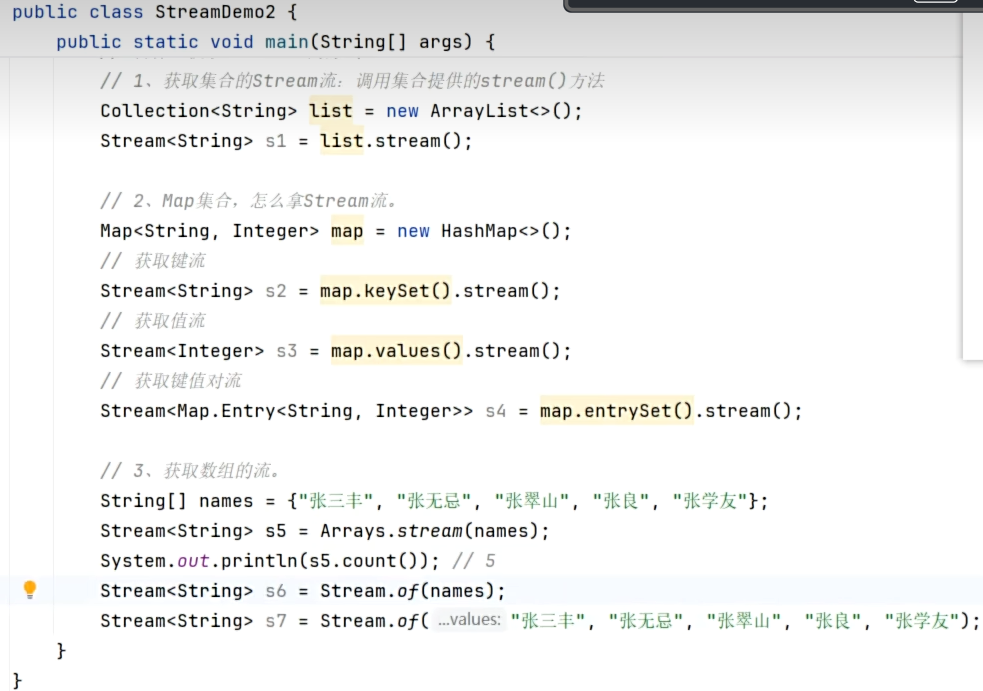Click the comment '// 获取值流'

tap(153, 321)
